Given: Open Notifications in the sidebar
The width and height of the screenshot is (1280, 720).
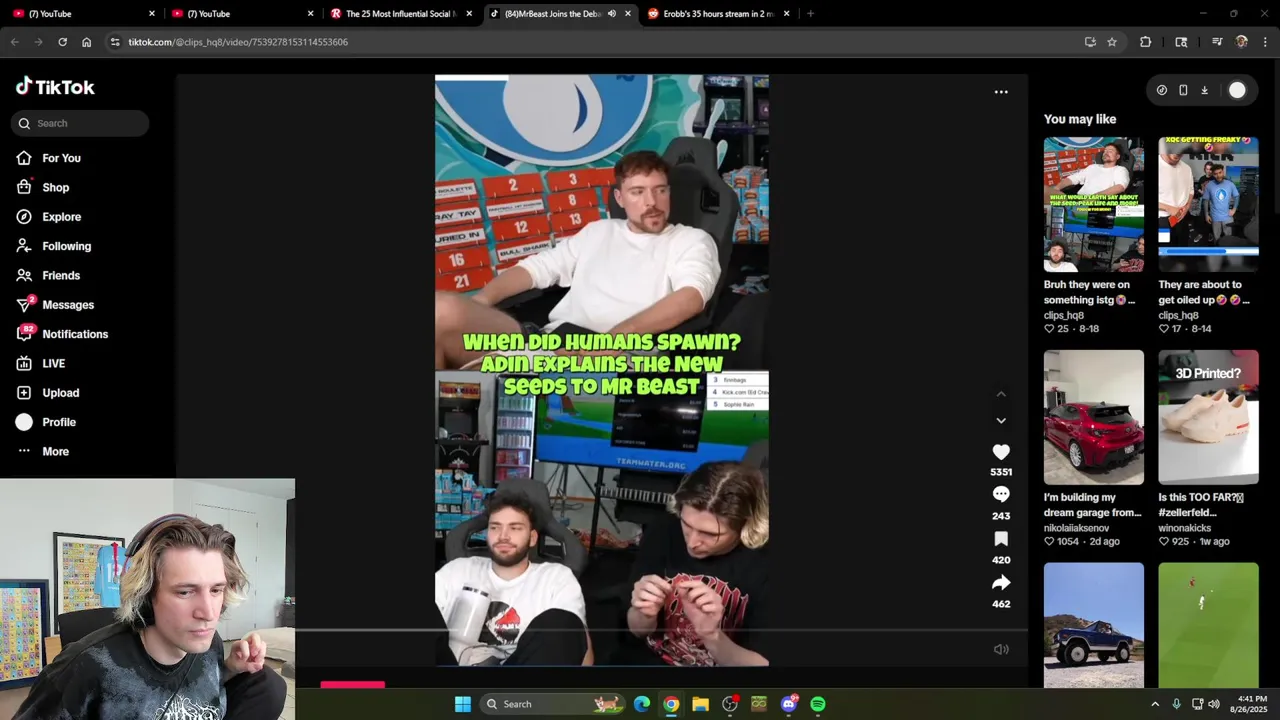Looking at the screenshot, I should pyautogui.click(x=62, y=334).
